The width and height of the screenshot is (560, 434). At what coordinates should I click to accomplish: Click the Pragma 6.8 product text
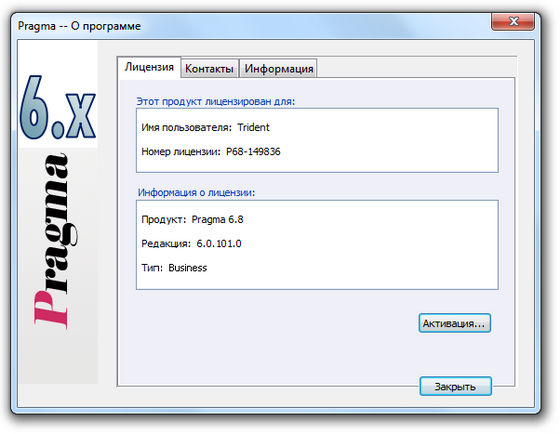point(217,219)
